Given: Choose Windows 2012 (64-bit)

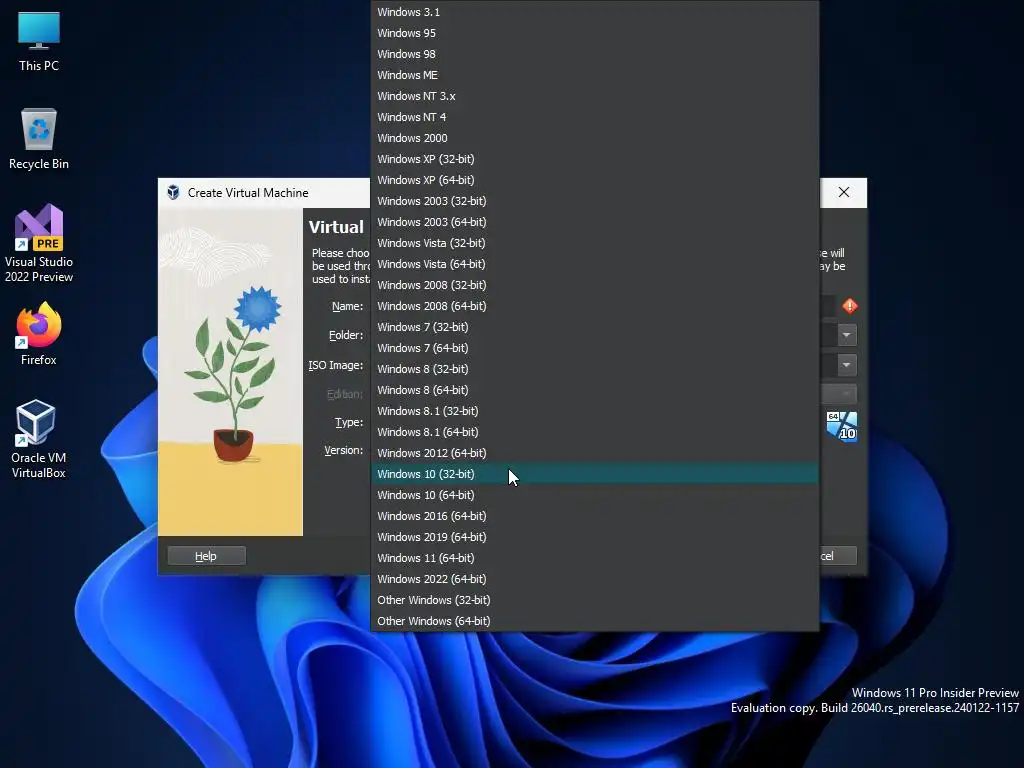Looking at the screenshot, I should click(x=595, y=453).
